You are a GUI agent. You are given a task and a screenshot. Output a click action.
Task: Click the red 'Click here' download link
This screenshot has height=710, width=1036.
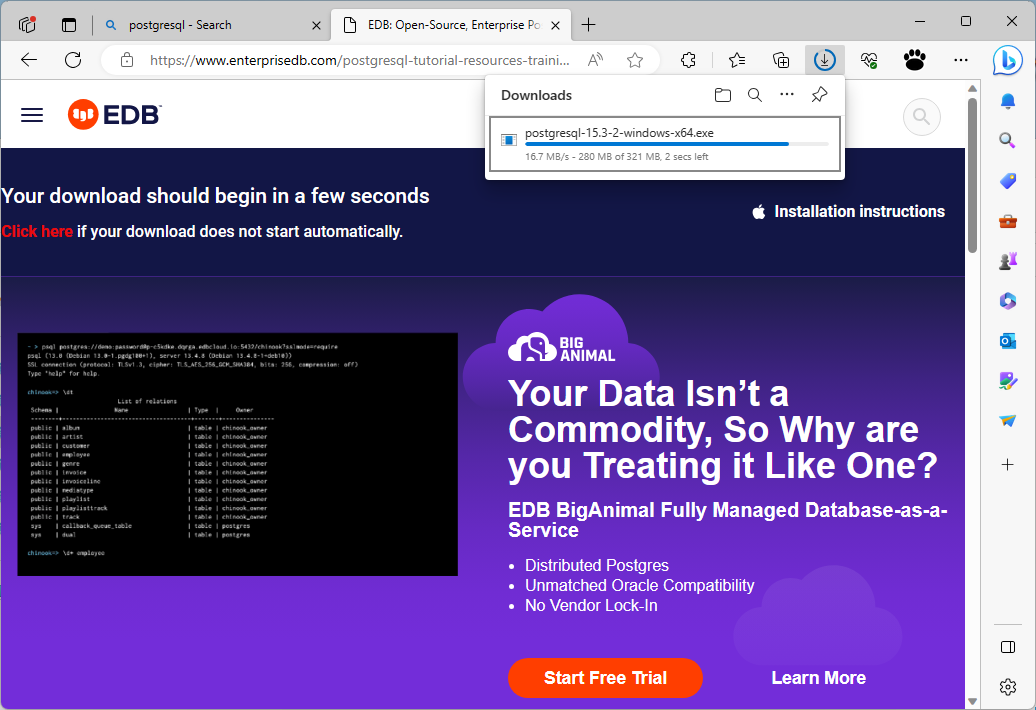(37, 232)
